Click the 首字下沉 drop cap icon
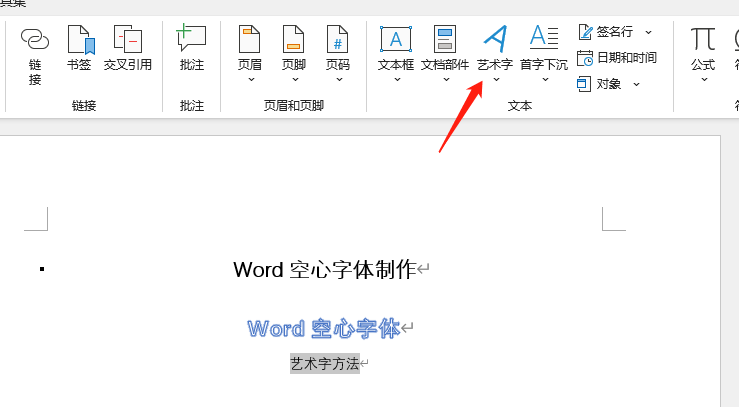This screenshot has height=407, width=739. [x=544, y=37]
